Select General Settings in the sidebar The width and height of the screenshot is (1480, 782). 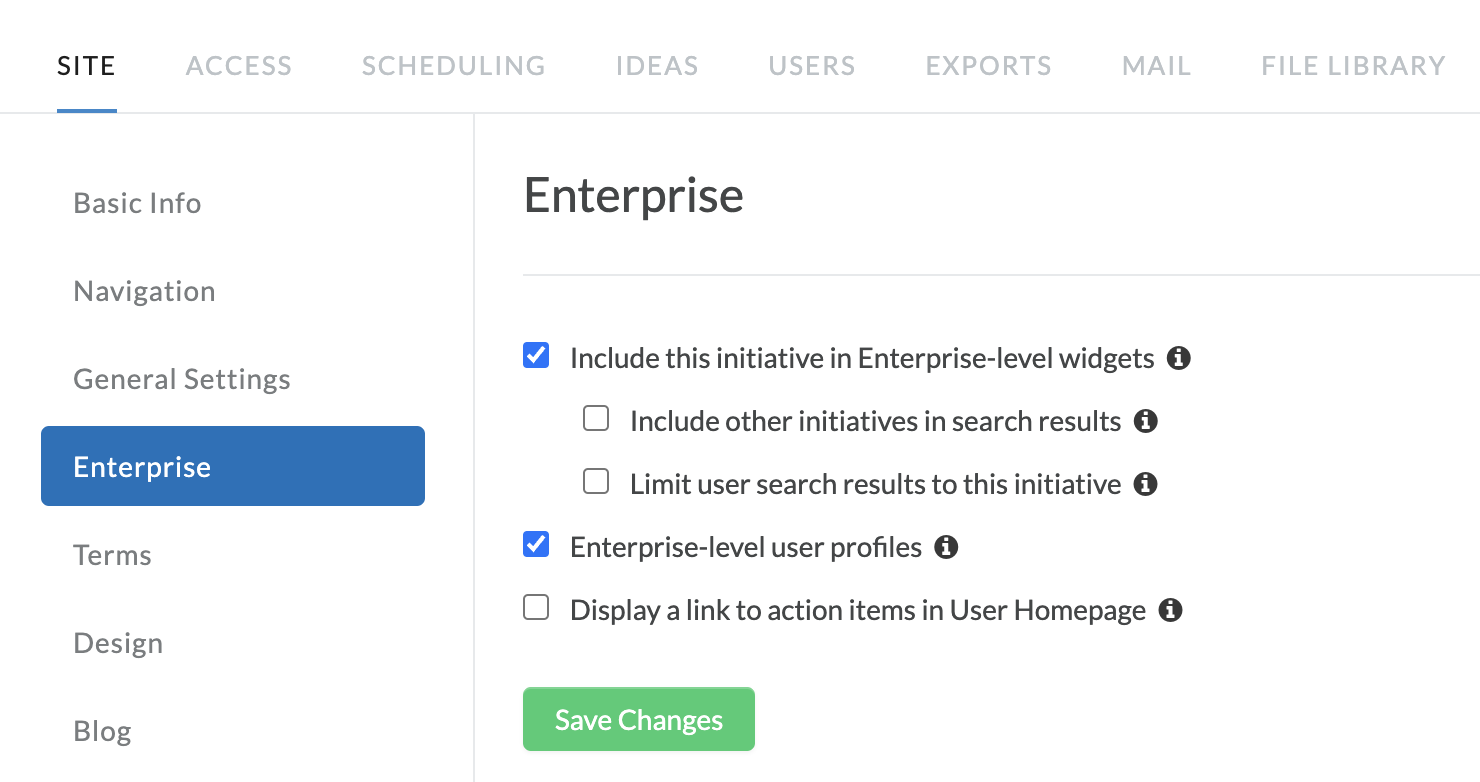click(x=182, y=379)
